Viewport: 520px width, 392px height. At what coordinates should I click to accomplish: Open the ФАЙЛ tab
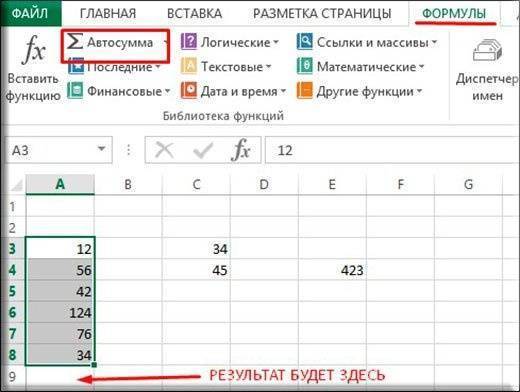tap(30, 13)
